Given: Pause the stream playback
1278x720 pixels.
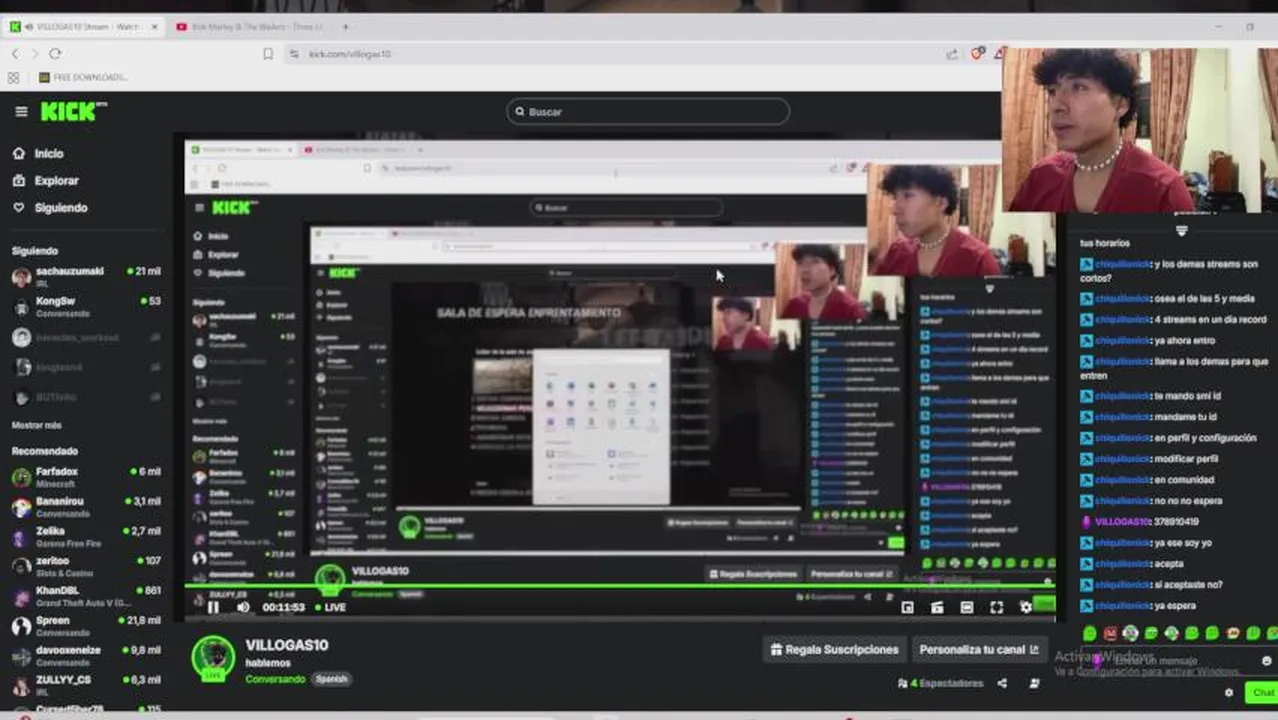Looking at the screenshot, I should [213, 607].
